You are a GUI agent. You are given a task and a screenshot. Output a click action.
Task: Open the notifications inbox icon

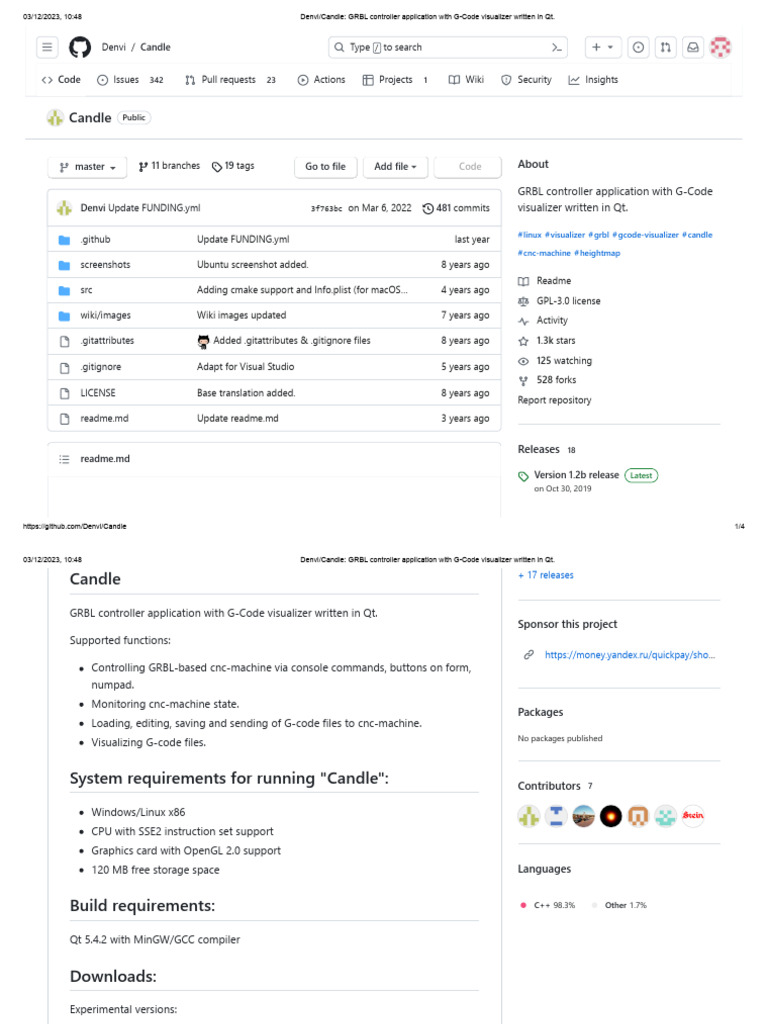pos(692,47)
